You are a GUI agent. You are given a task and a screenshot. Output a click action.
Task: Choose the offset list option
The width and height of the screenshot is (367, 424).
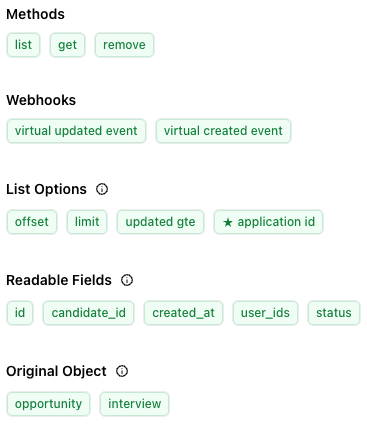[32, 222]
